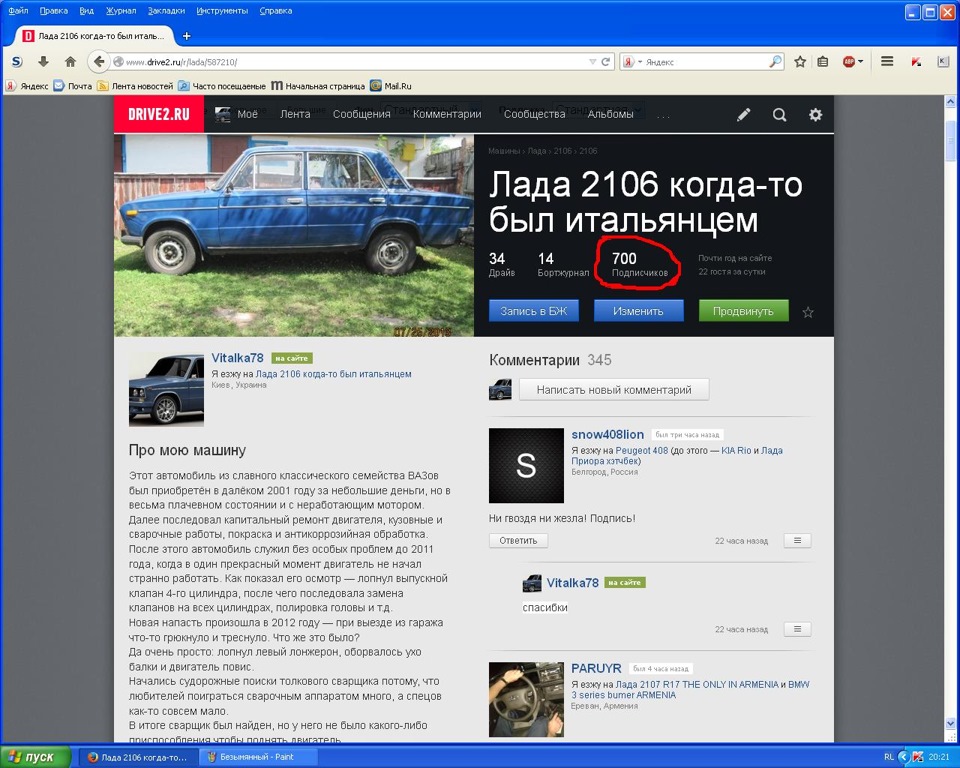Click the Яндекс search input field

pyautogui.click(x=706, y=62)
